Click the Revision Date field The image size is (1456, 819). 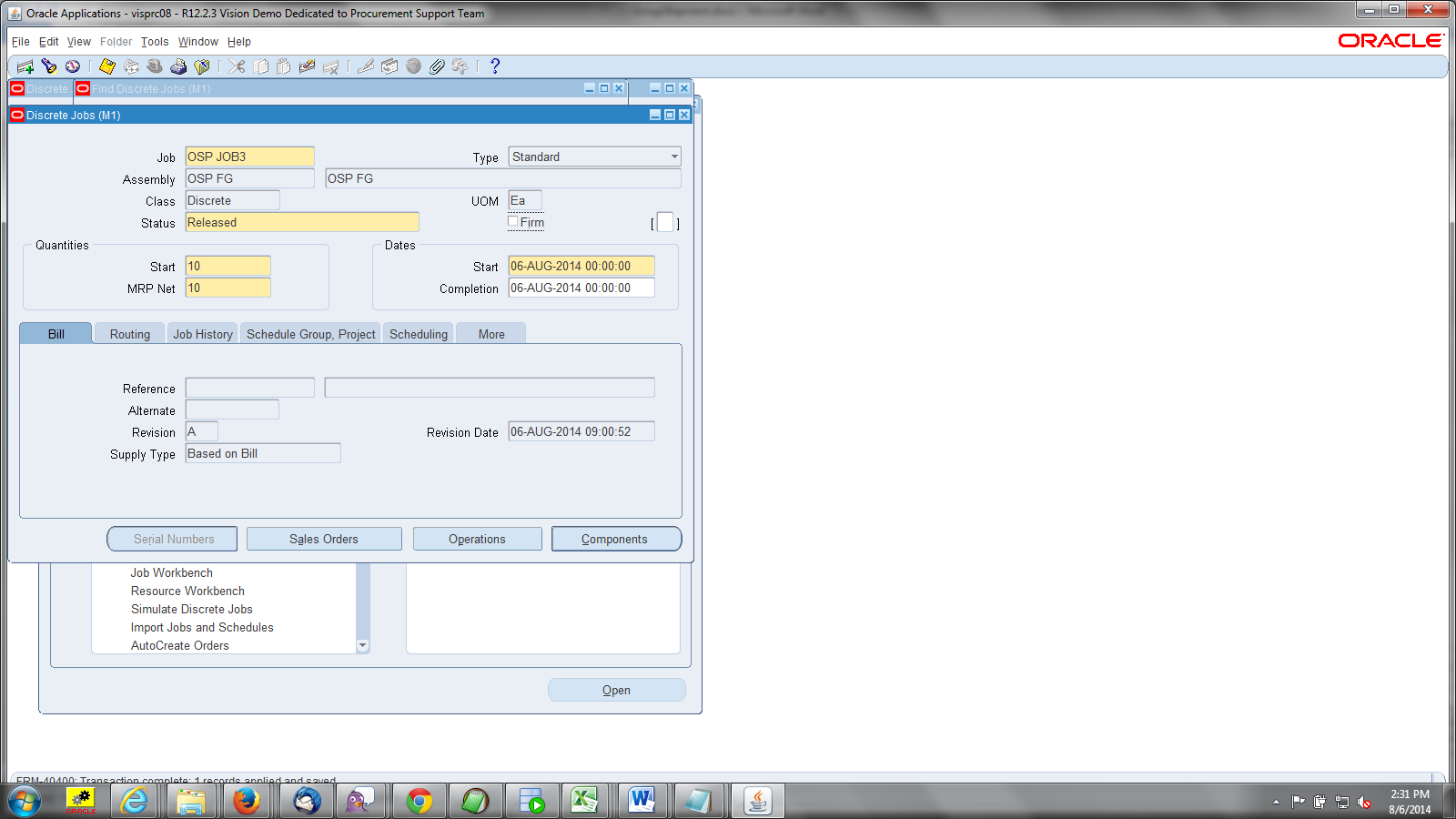581,431
